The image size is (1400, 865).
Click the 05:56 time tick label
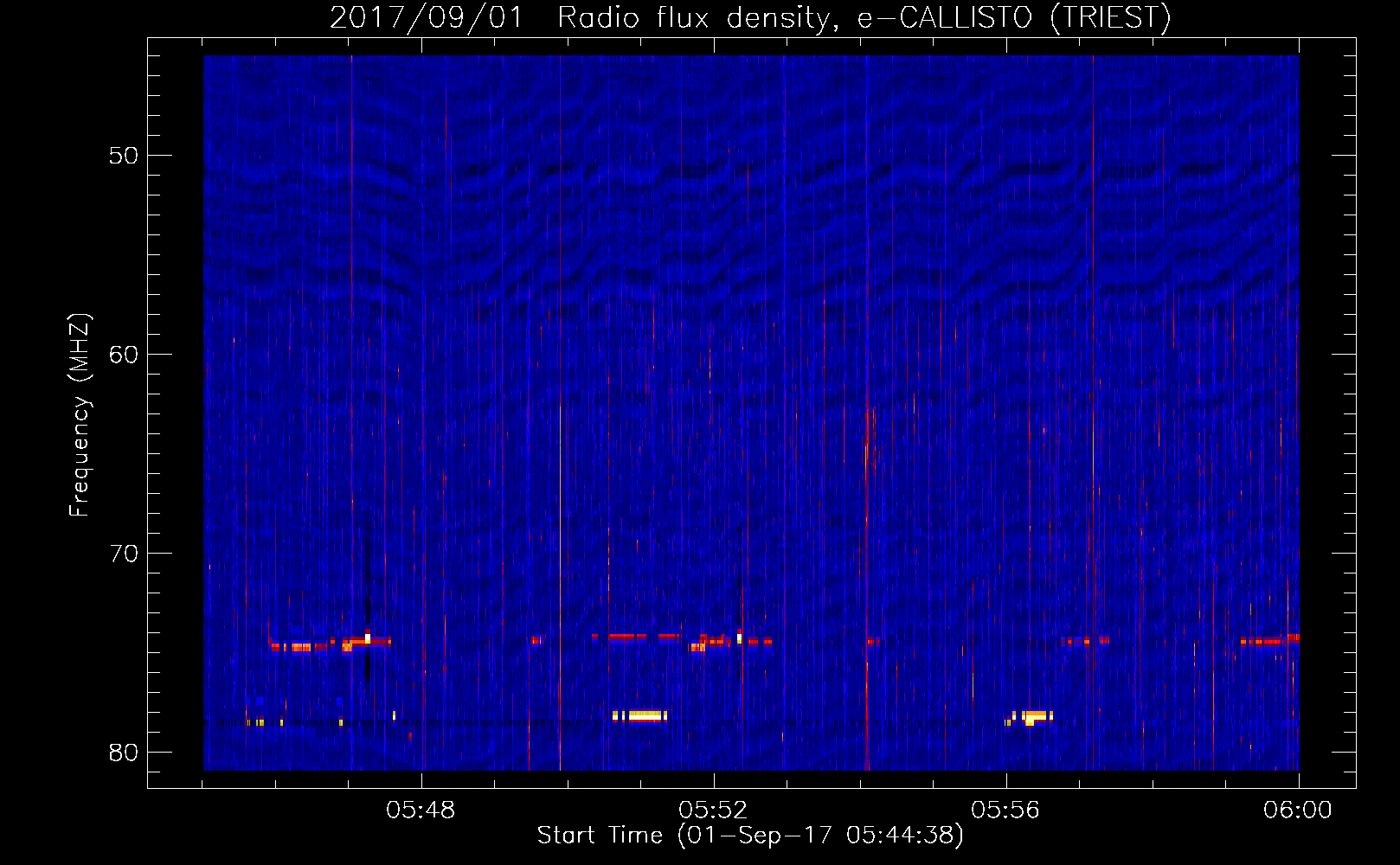tap(1005, 811)
